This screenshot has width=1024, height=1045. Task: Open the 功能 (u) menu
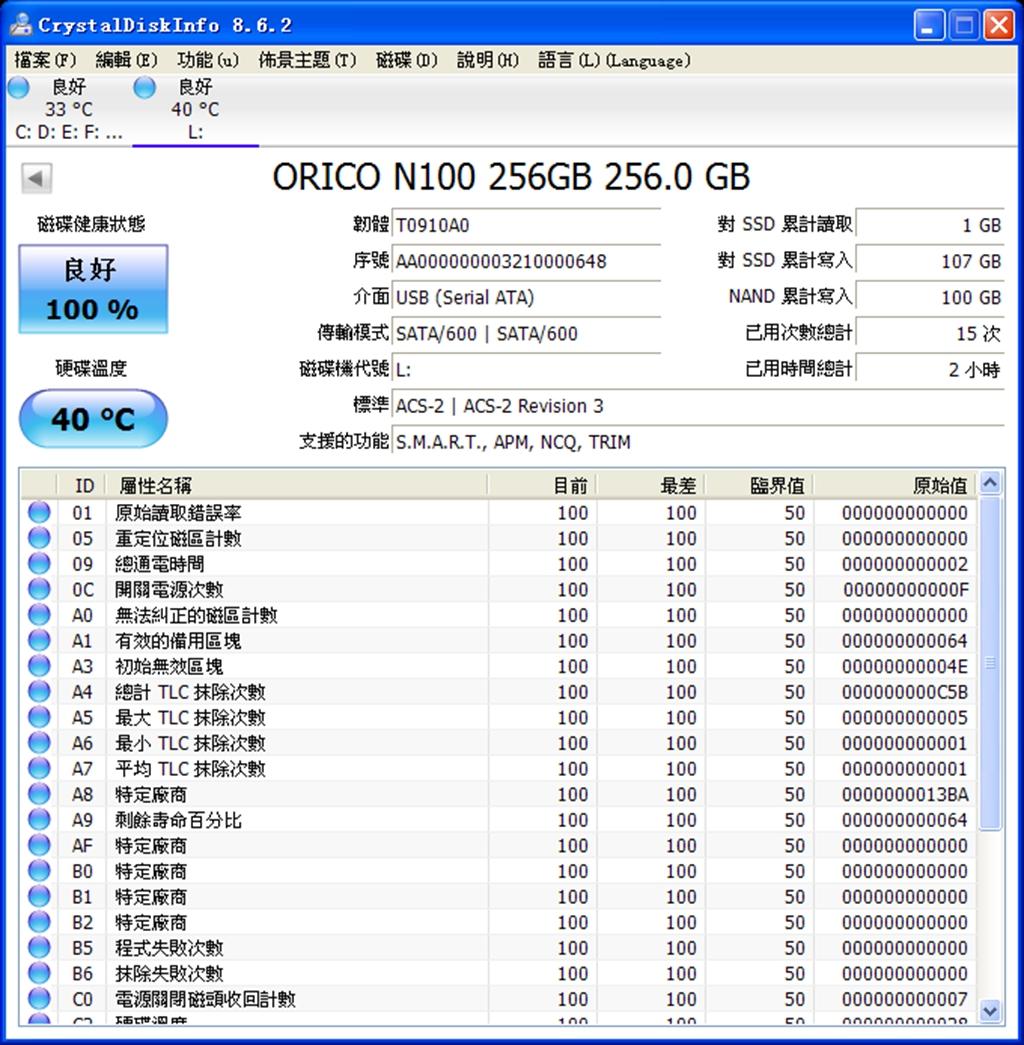tap(208, 61)
